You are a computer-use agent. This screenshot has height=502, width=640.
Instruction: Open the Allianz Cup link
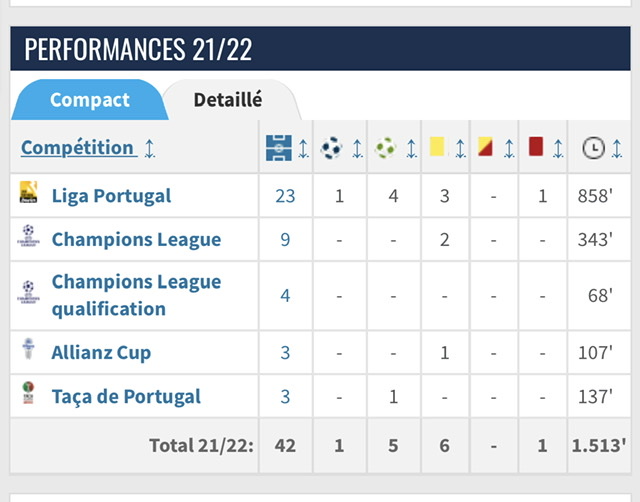[x=101, y=353]
